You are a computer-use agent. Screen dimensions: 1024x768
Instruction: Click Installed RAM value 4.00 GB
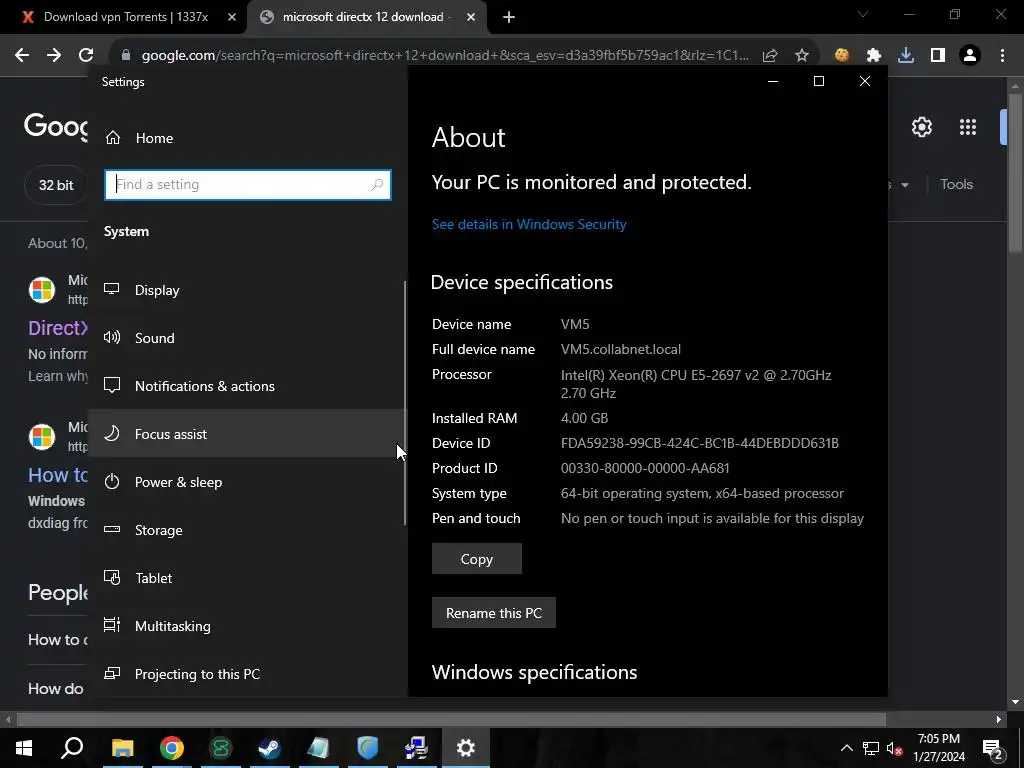[584, 418]
